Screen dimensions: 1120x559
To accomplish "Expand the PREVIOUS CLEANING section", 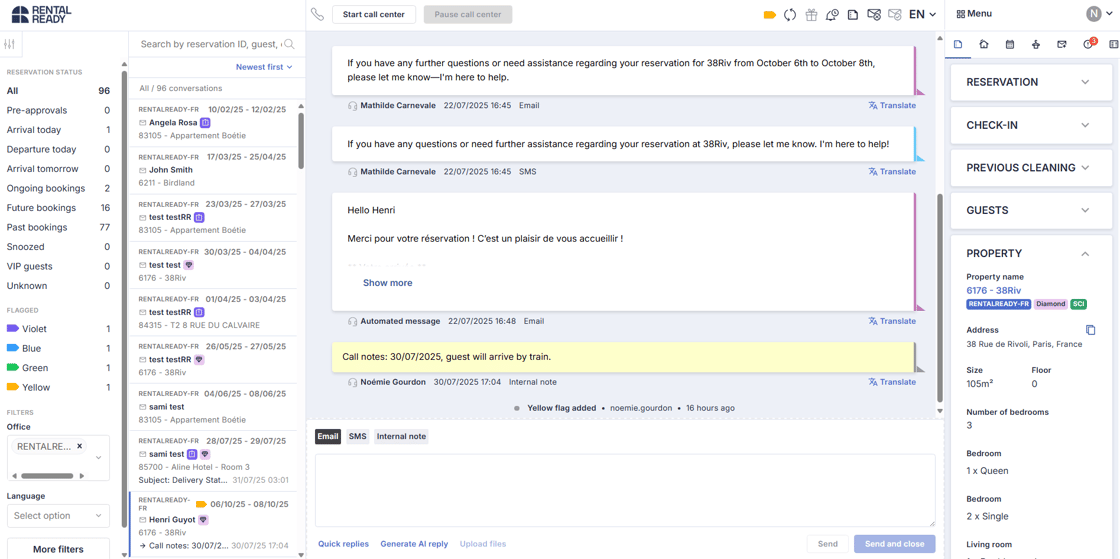I will pos(1029,168).
